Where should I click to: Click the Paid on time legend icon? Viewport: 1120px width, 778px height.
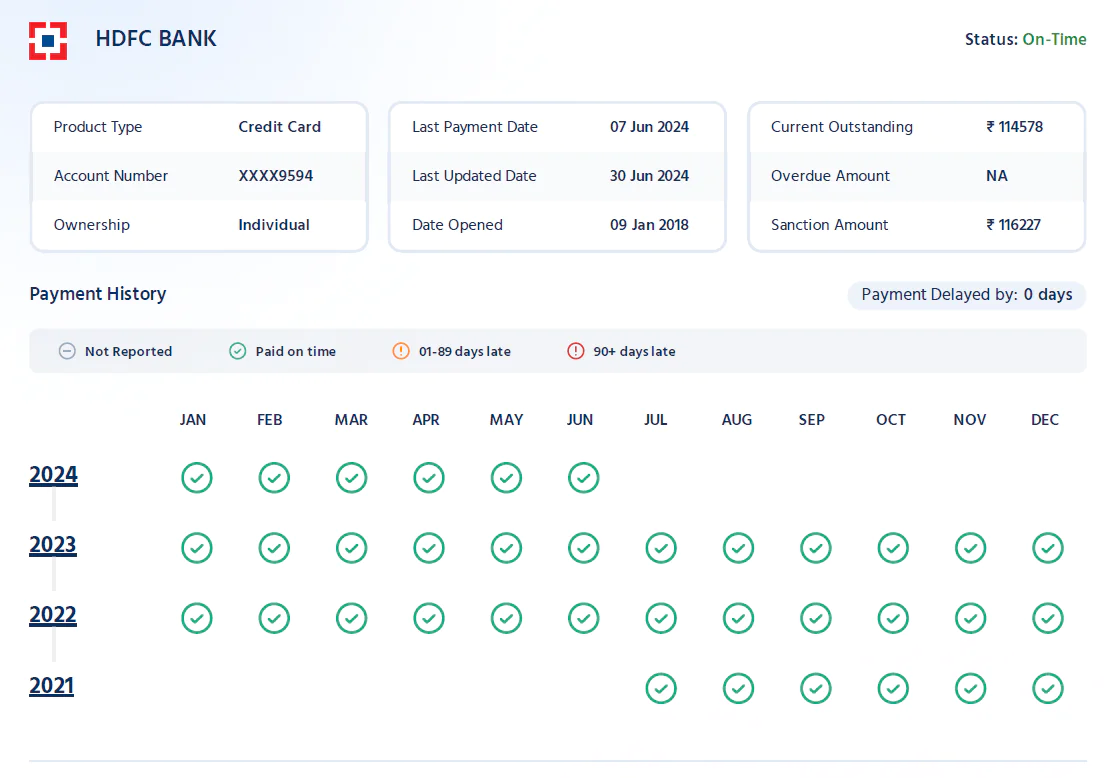coord(238,351)
